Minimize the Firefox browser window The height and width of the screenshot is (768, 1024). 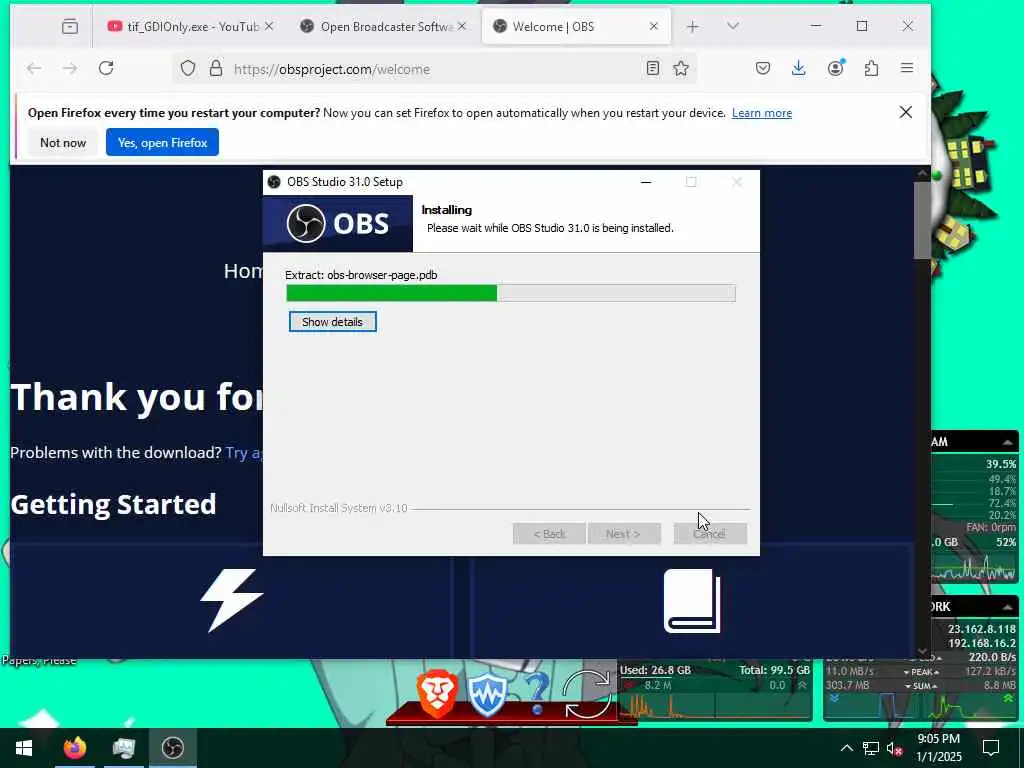816,26
